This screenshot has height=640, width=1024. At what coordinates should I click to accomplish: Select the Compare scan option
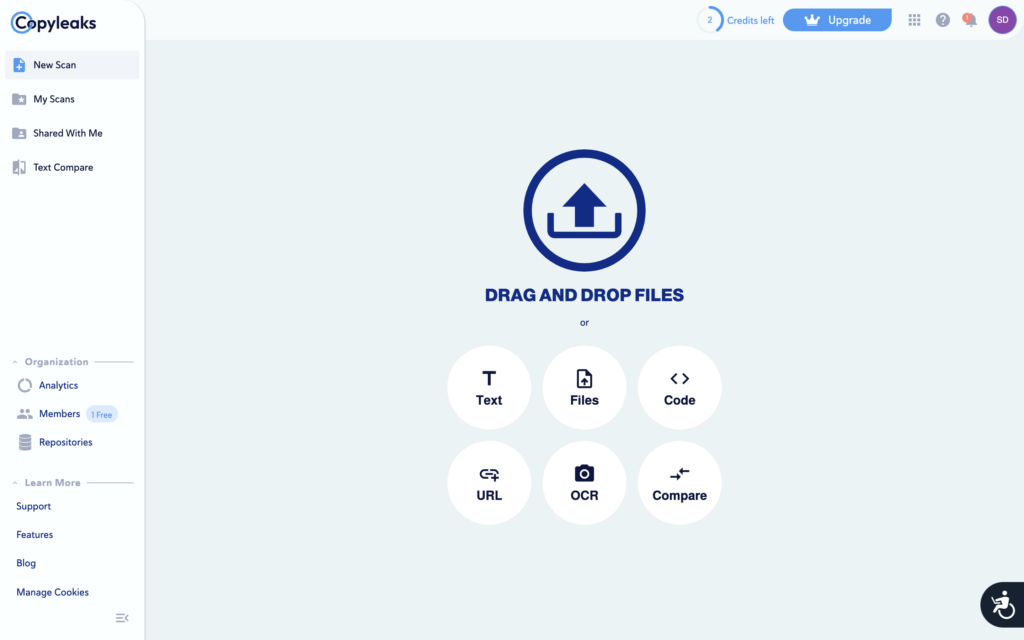679,482
